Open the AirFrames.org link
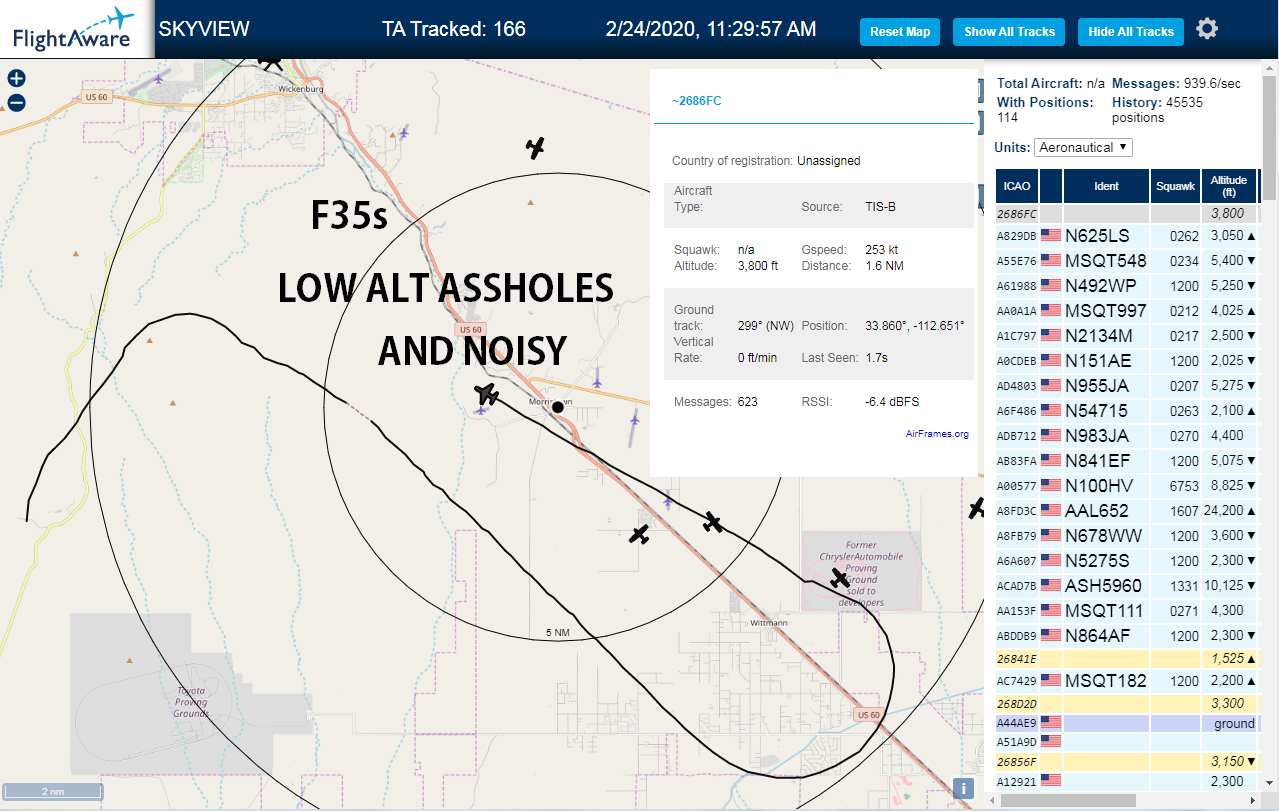This screenshot has width=1279, height=811. (937, 434)
